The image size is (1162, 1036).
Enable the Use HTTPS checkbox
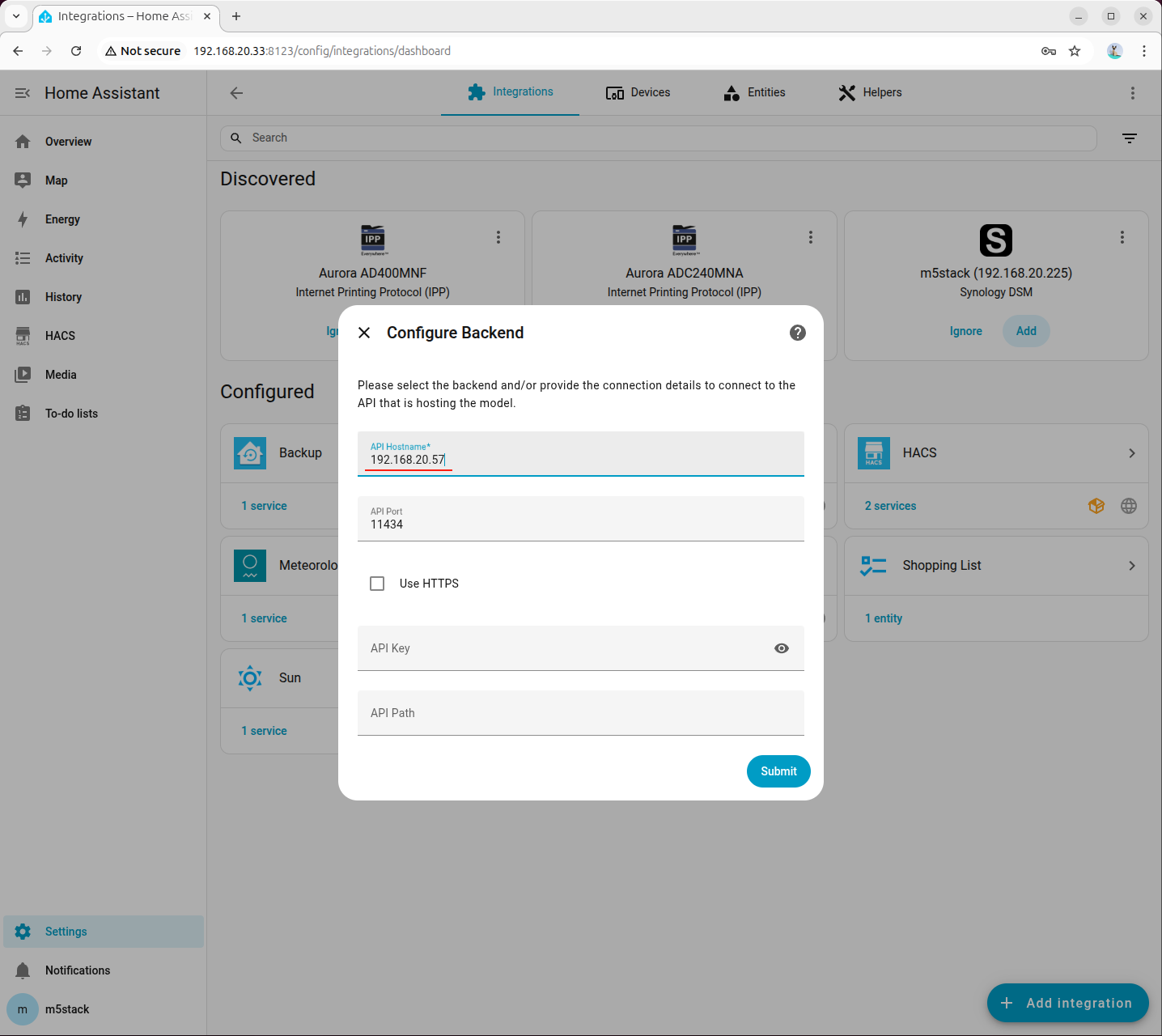pos(377,584)
